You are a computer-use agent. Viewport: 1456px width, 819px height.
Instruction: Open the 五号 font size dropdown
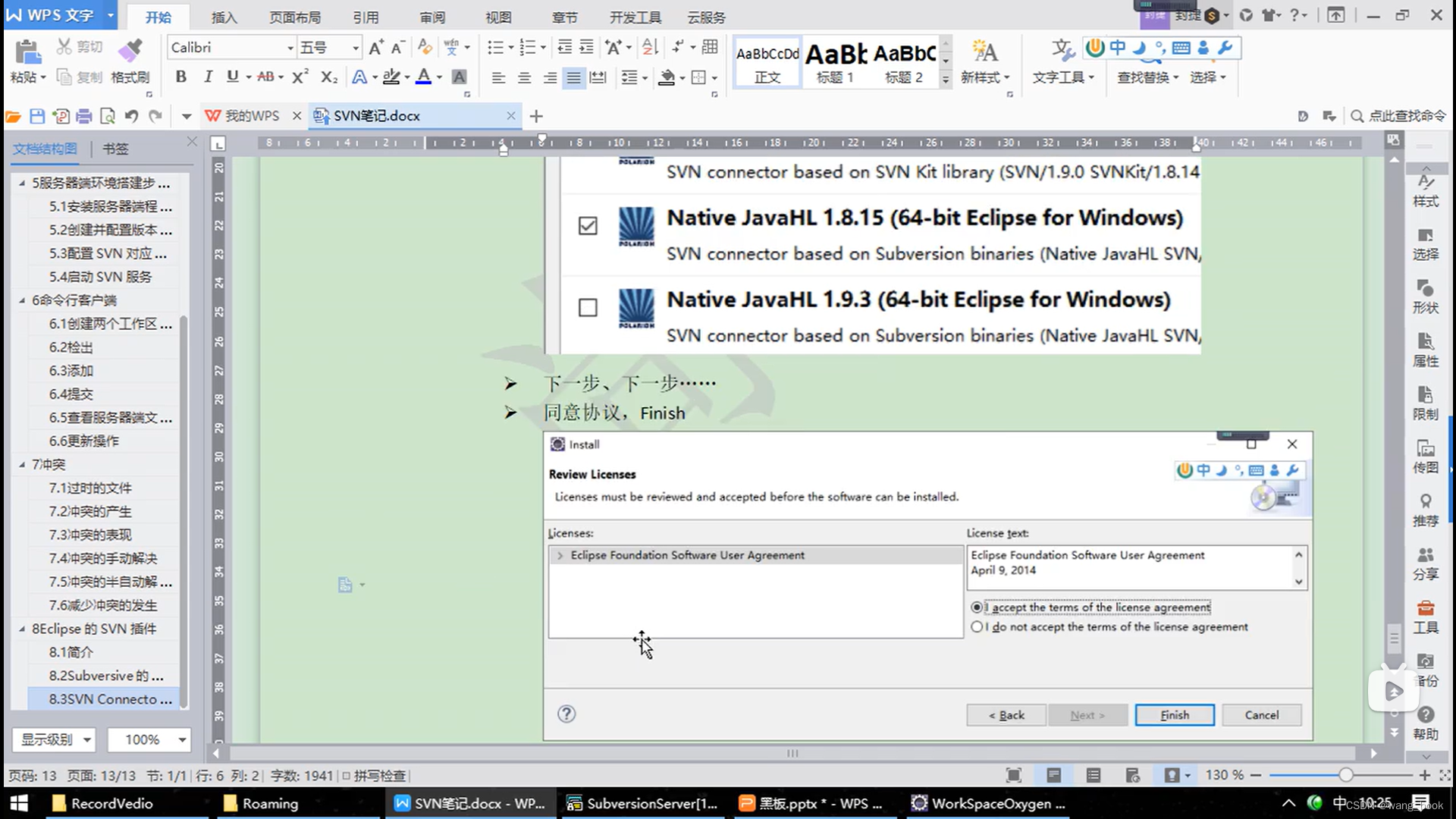tap(355, 48)
